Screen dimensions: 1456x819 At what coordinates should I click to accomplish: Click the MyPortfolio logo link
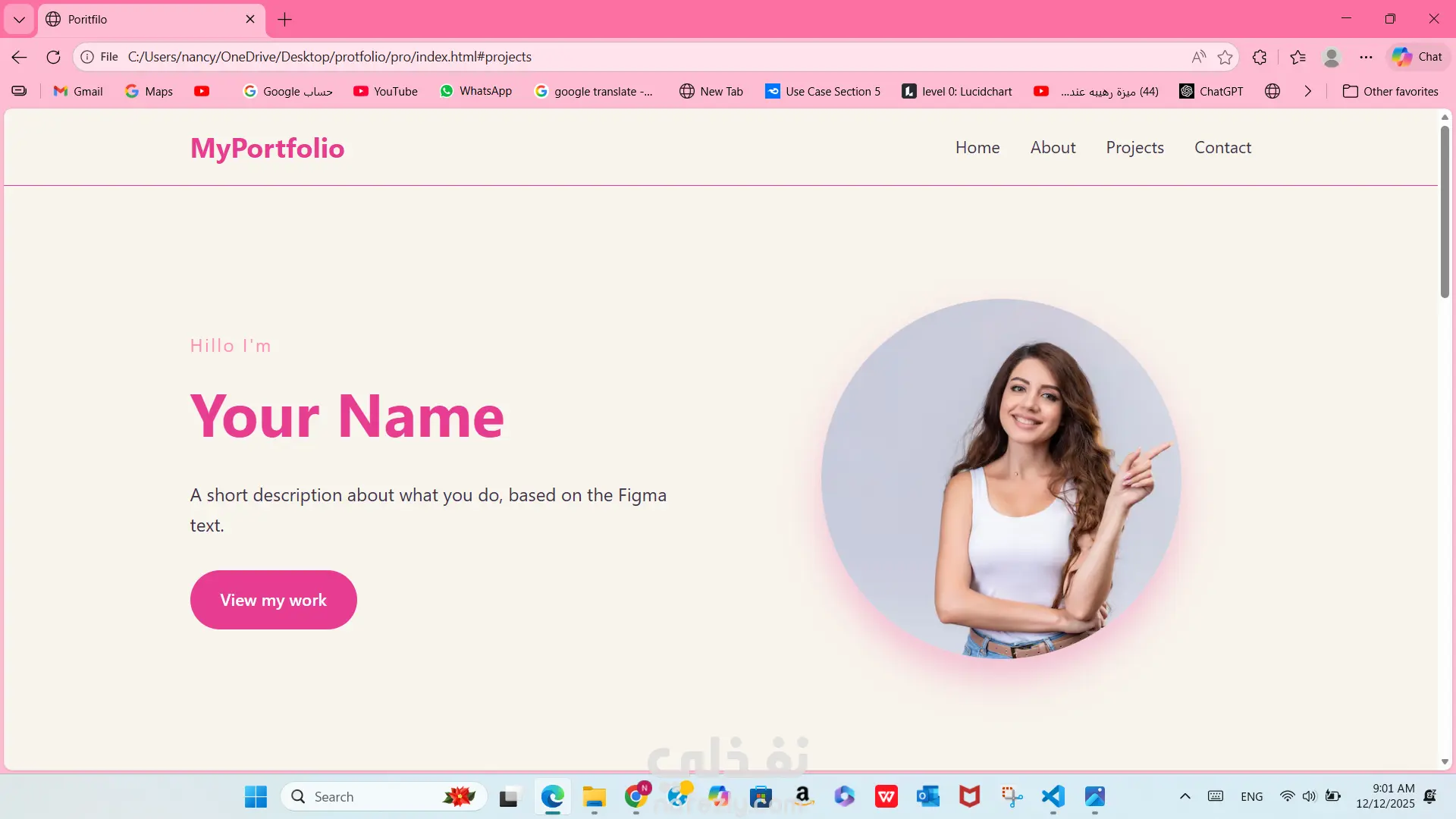pyautogui.click(x=267, y=148)
